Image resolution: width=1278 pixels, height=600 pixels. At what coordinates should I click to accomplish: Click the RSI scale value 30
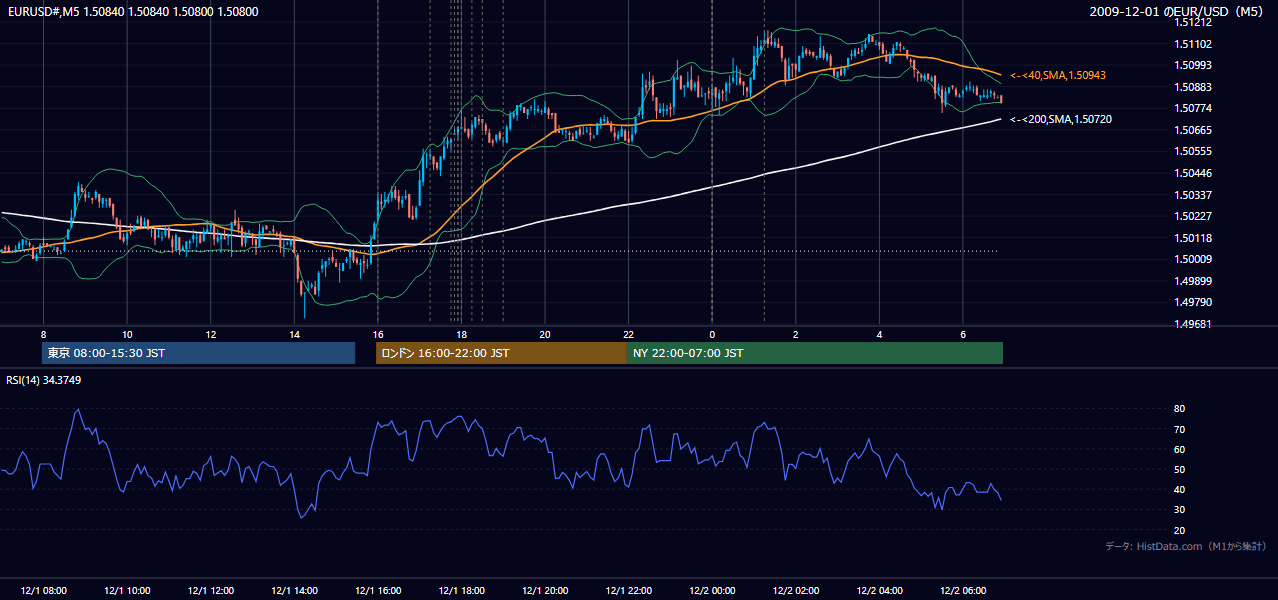(x=1180, y=510)
